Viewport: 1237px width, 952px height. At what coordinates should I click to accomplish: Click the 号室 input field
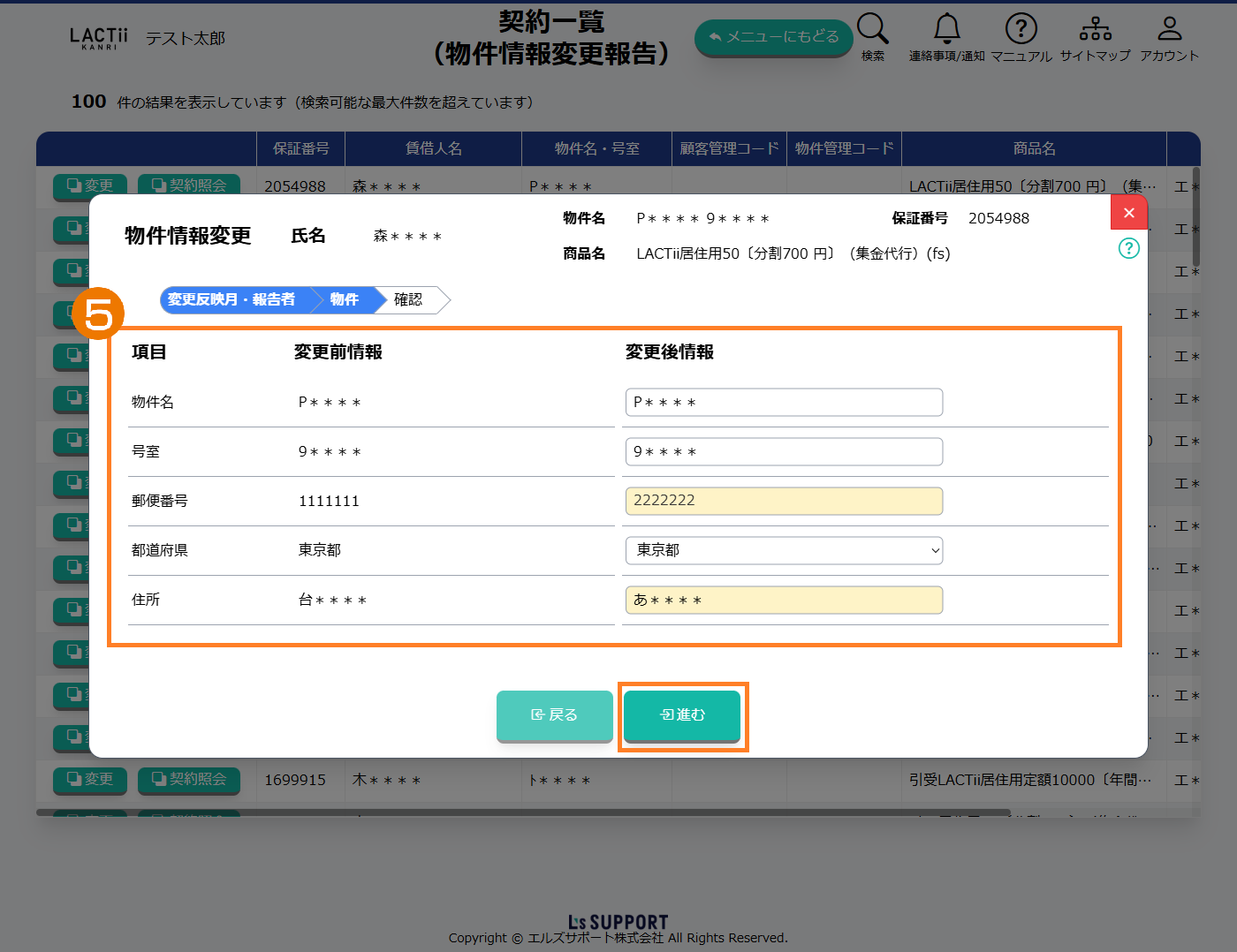point(783,452)
